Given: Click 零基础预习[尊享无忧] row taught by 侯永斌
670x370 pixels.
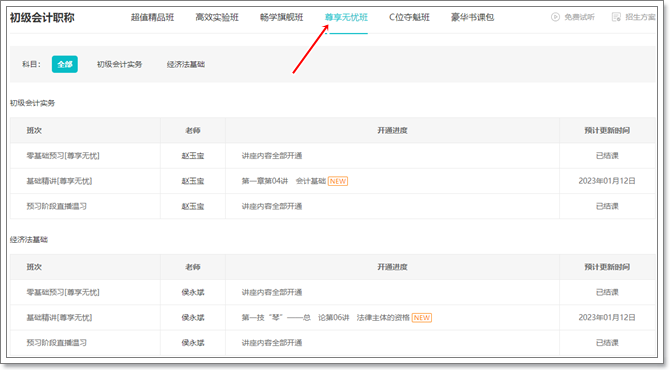Looking at the screenshot, I should point(333,292).
